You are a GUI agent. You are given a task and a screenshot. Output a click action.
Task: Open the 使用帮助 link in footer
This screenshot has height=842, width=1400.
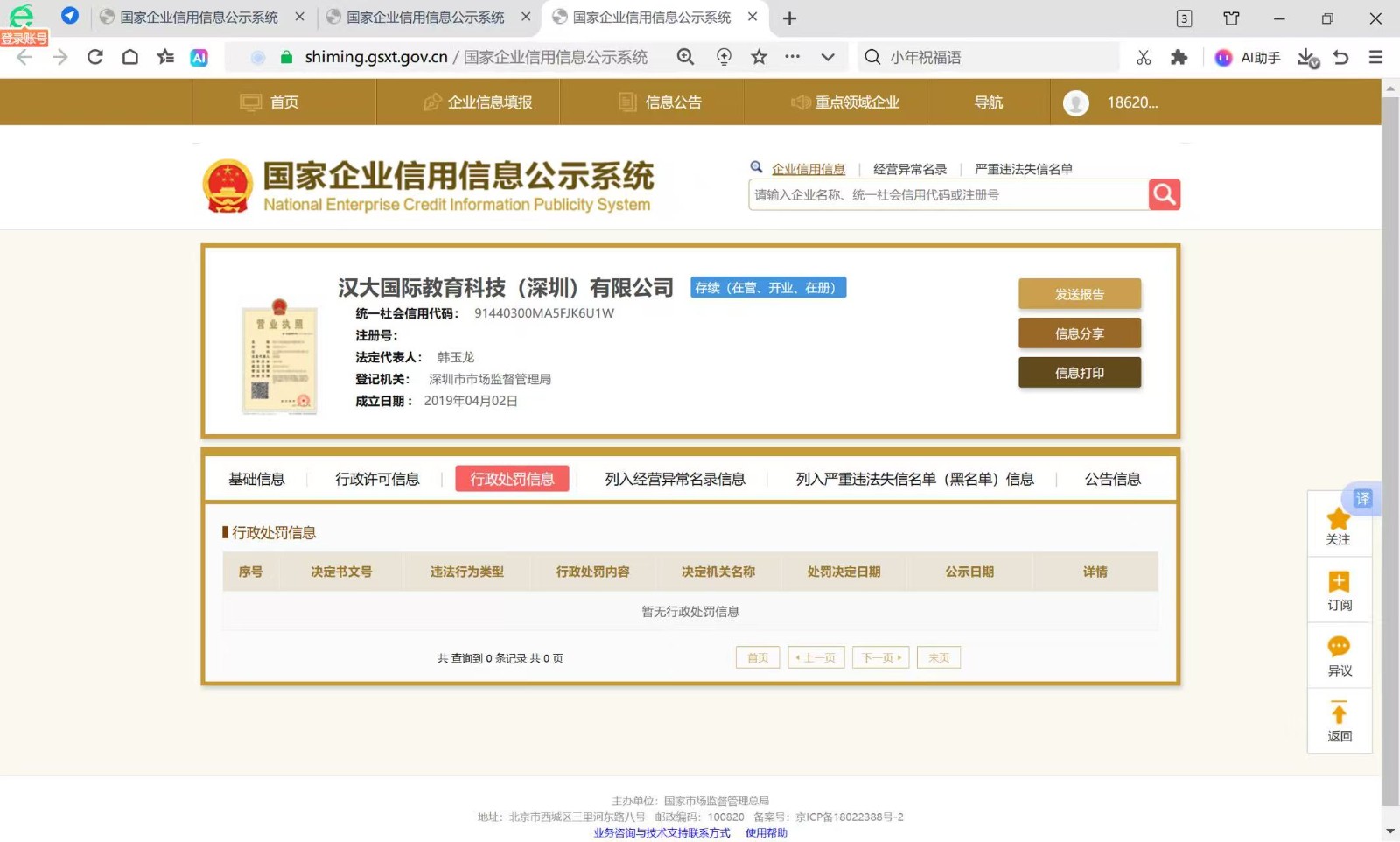coord(765,832)
